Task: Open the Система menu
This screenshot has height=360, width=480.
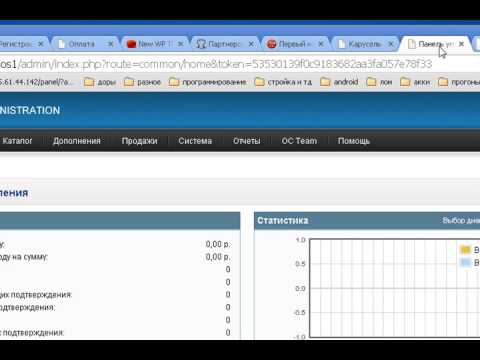Action: [195, 141]
